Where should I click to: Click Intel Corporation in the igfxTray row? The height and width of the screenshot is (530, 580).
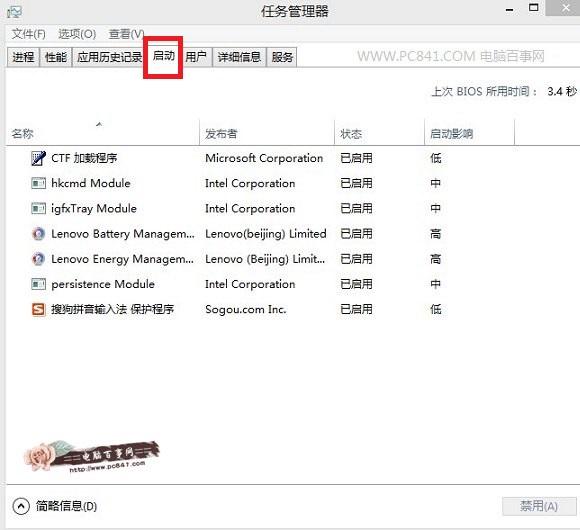250,209
